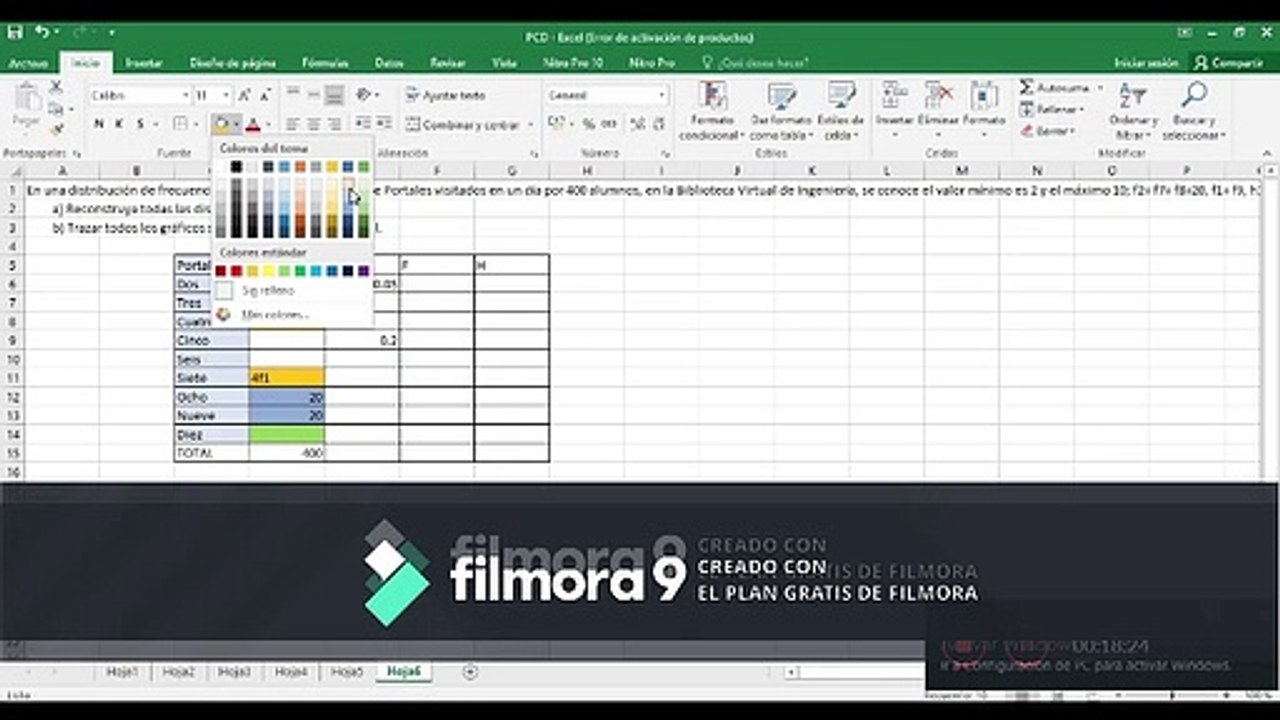Toggle bottom vertical alignment

click(x=334, y=95)
